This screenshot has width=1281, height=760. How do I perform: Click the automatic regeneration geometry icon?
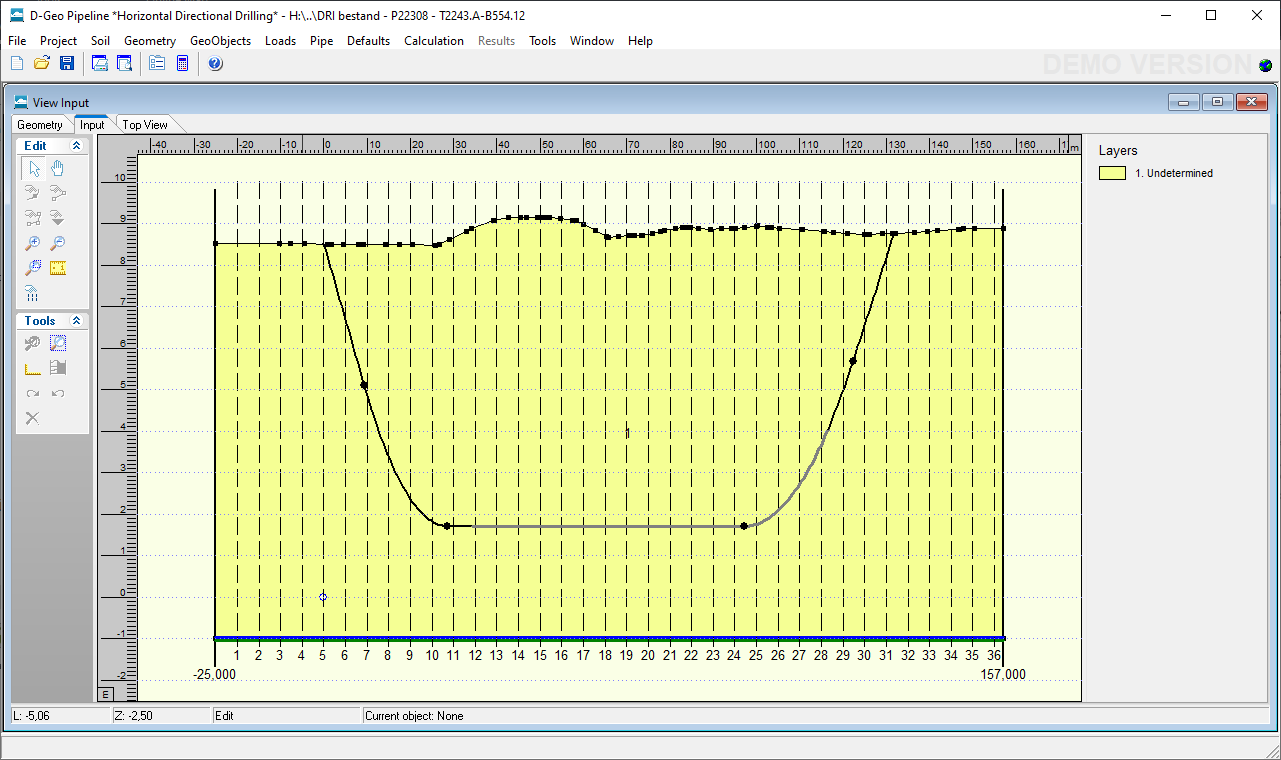click(58, 368)
